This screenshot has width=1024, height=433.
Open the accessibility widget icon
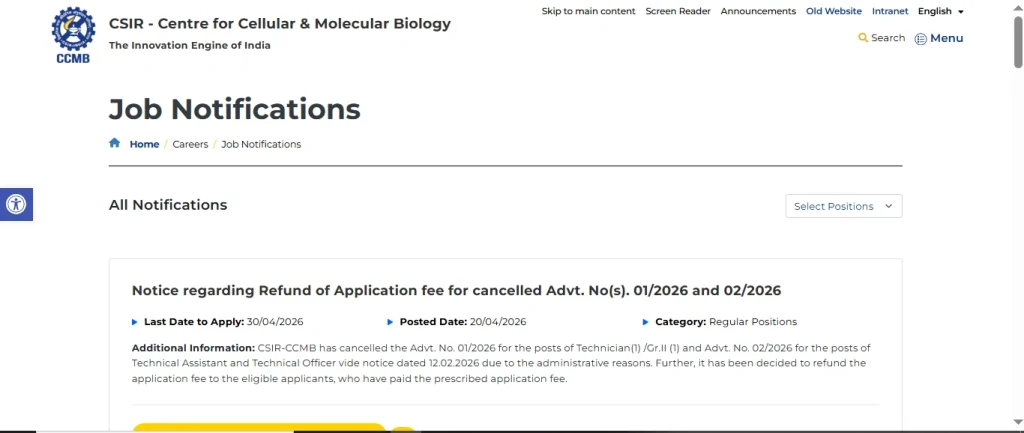pos(16,204)
